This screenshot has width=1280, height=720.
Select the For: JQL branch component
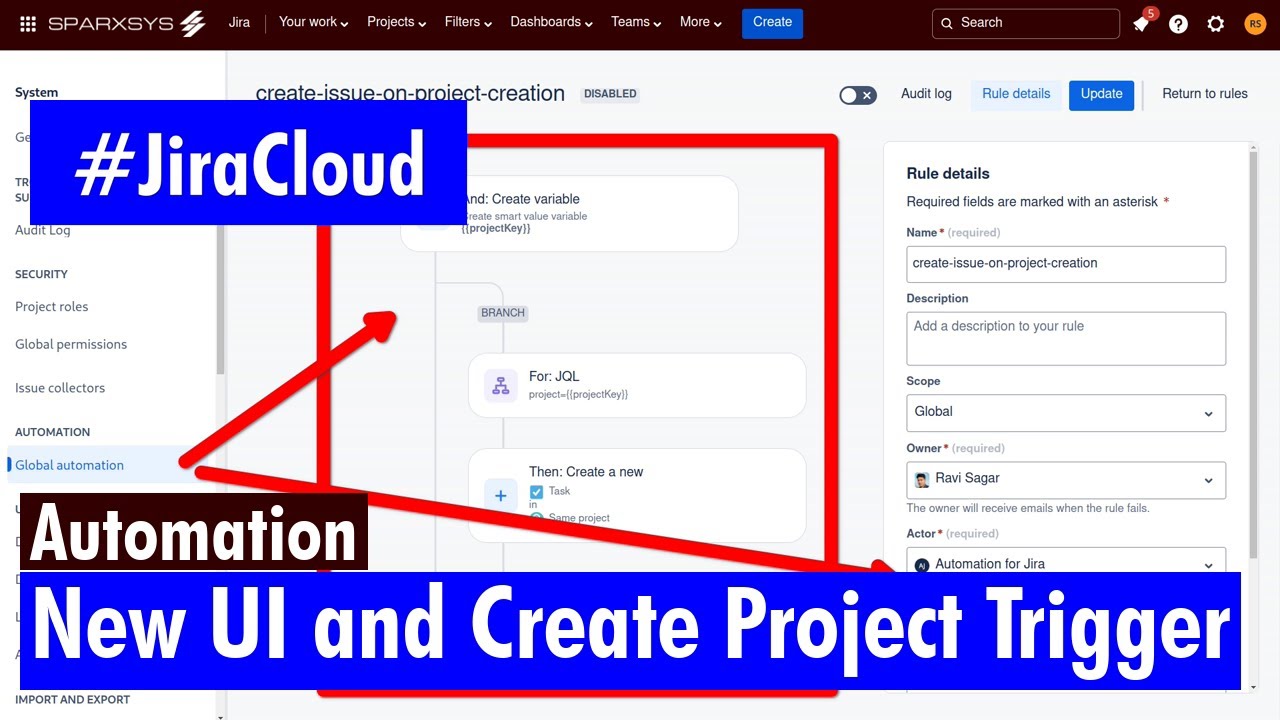(x=637, y=385)
